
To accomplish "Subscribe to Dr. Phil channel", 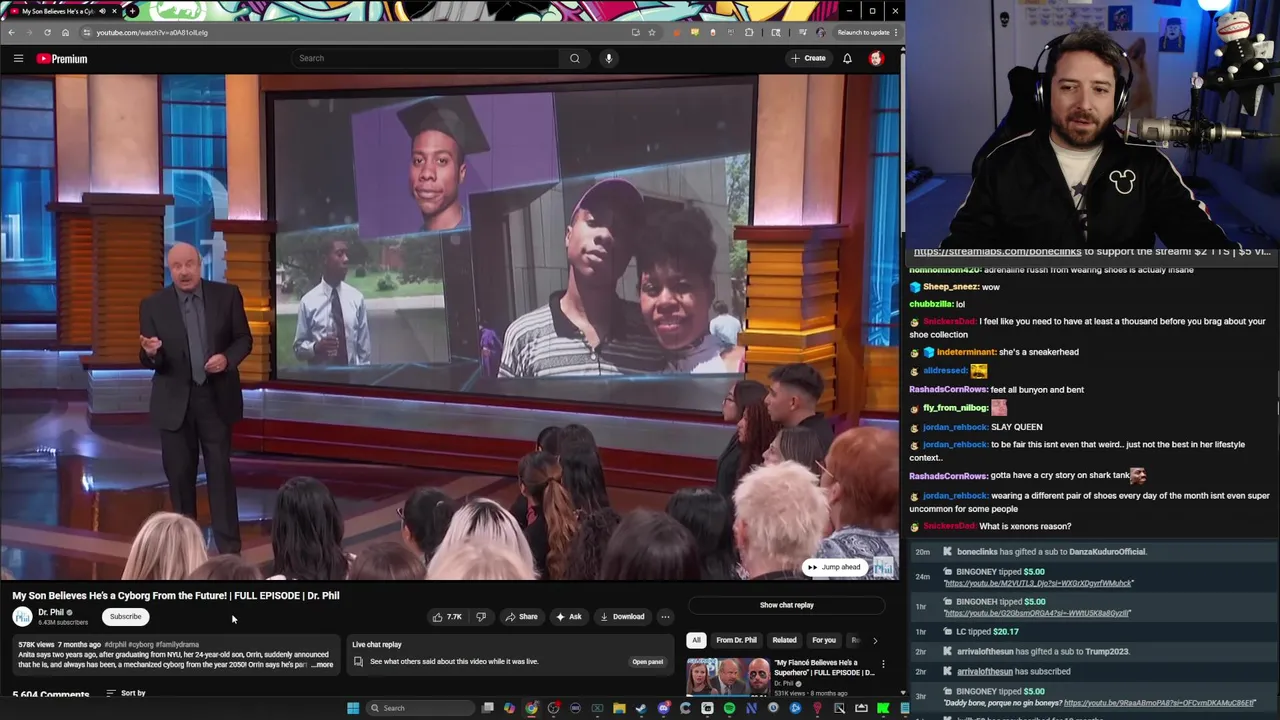I will [126, 617].
